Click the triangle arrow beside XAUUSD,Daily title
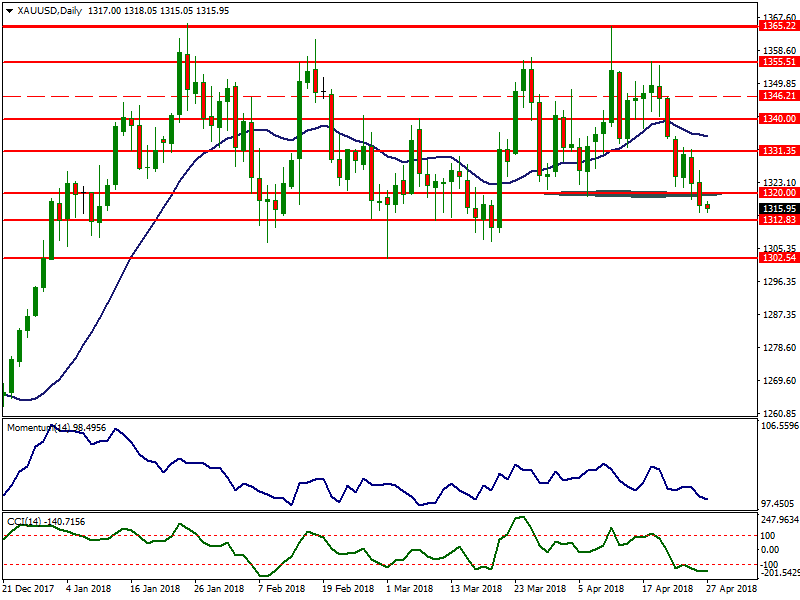 tap(9, 10)
